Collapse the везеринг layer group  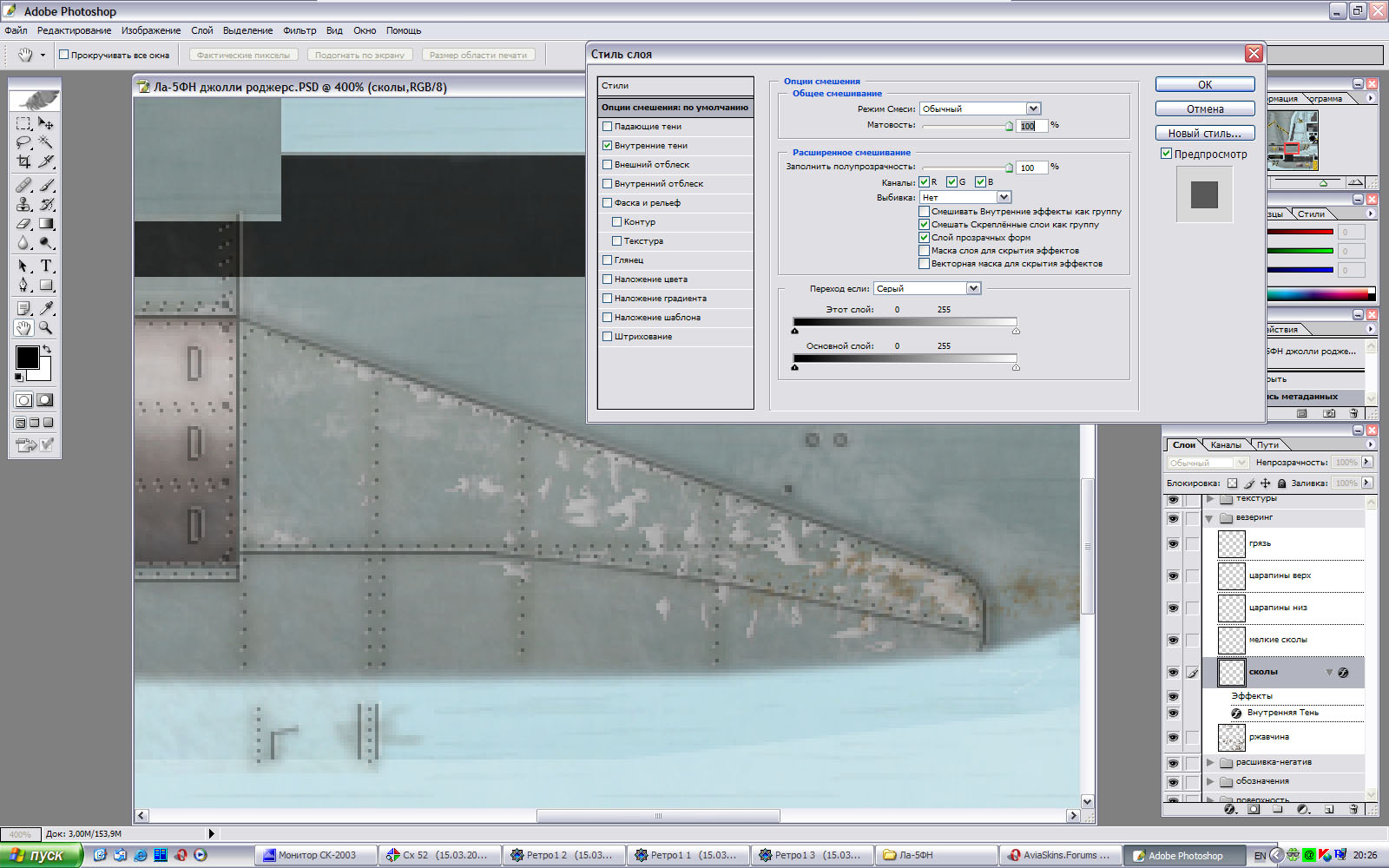[1209, 518]
